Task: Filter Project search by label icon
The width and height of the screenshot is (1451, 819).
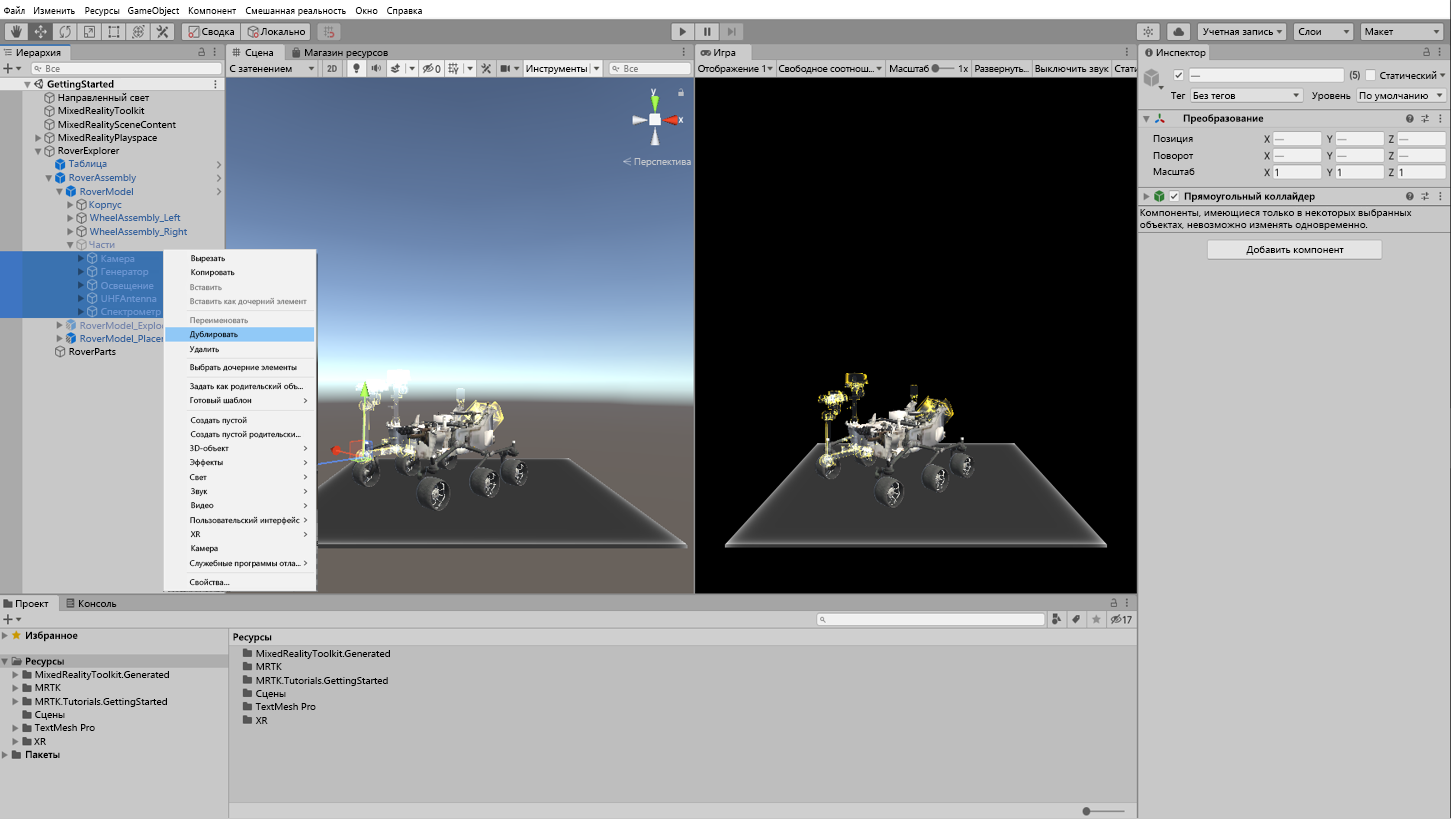Action: pyautogui.click(x=1076, y=620)
